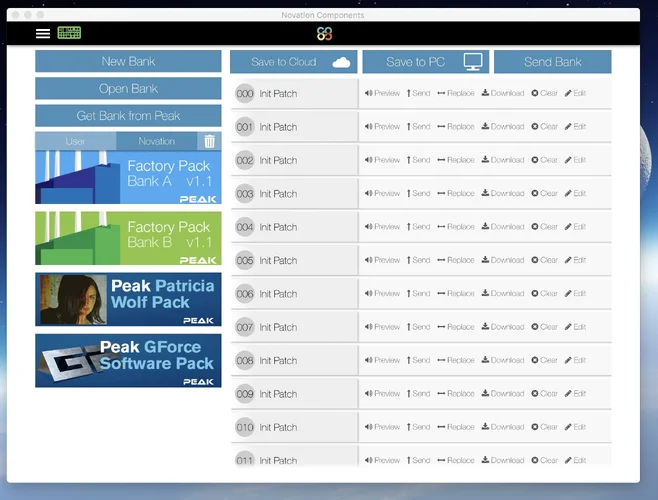Select Factory Pack Bank B v1.1

coord(128,238)
